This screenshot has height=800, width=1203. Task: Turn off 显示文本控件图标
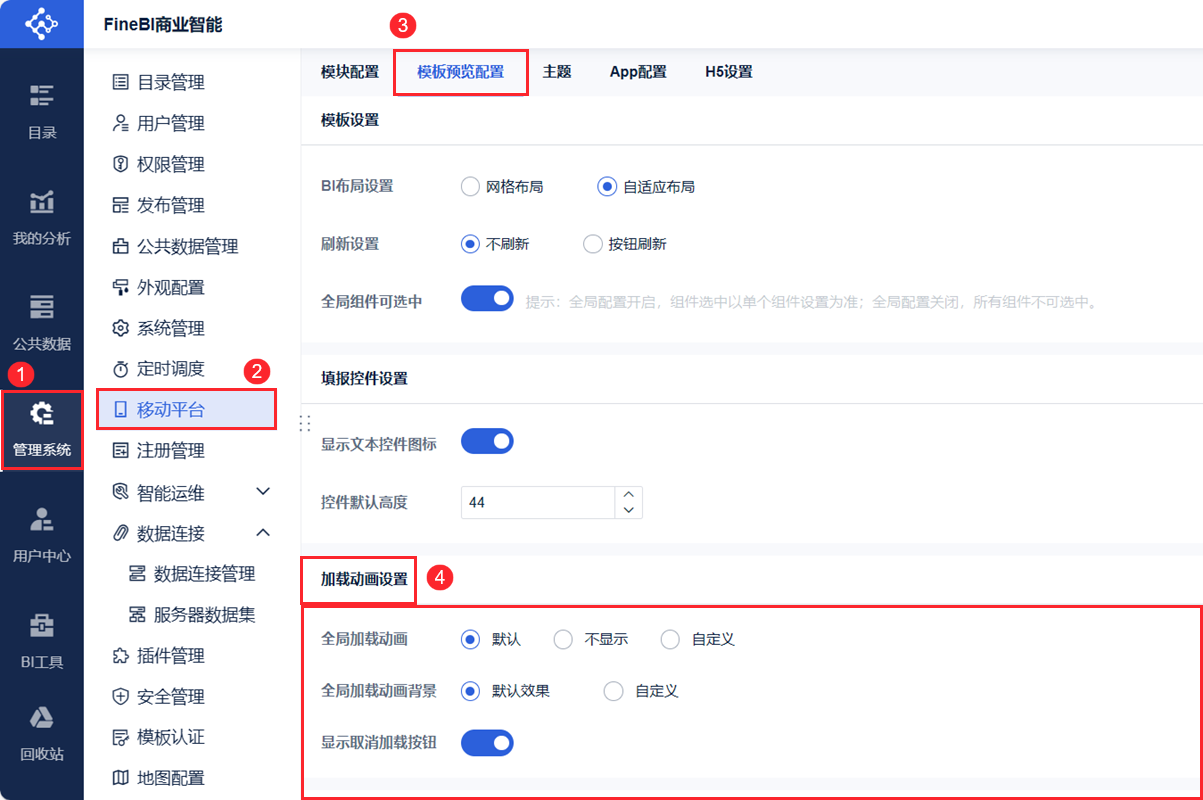[x=487, y=440]
